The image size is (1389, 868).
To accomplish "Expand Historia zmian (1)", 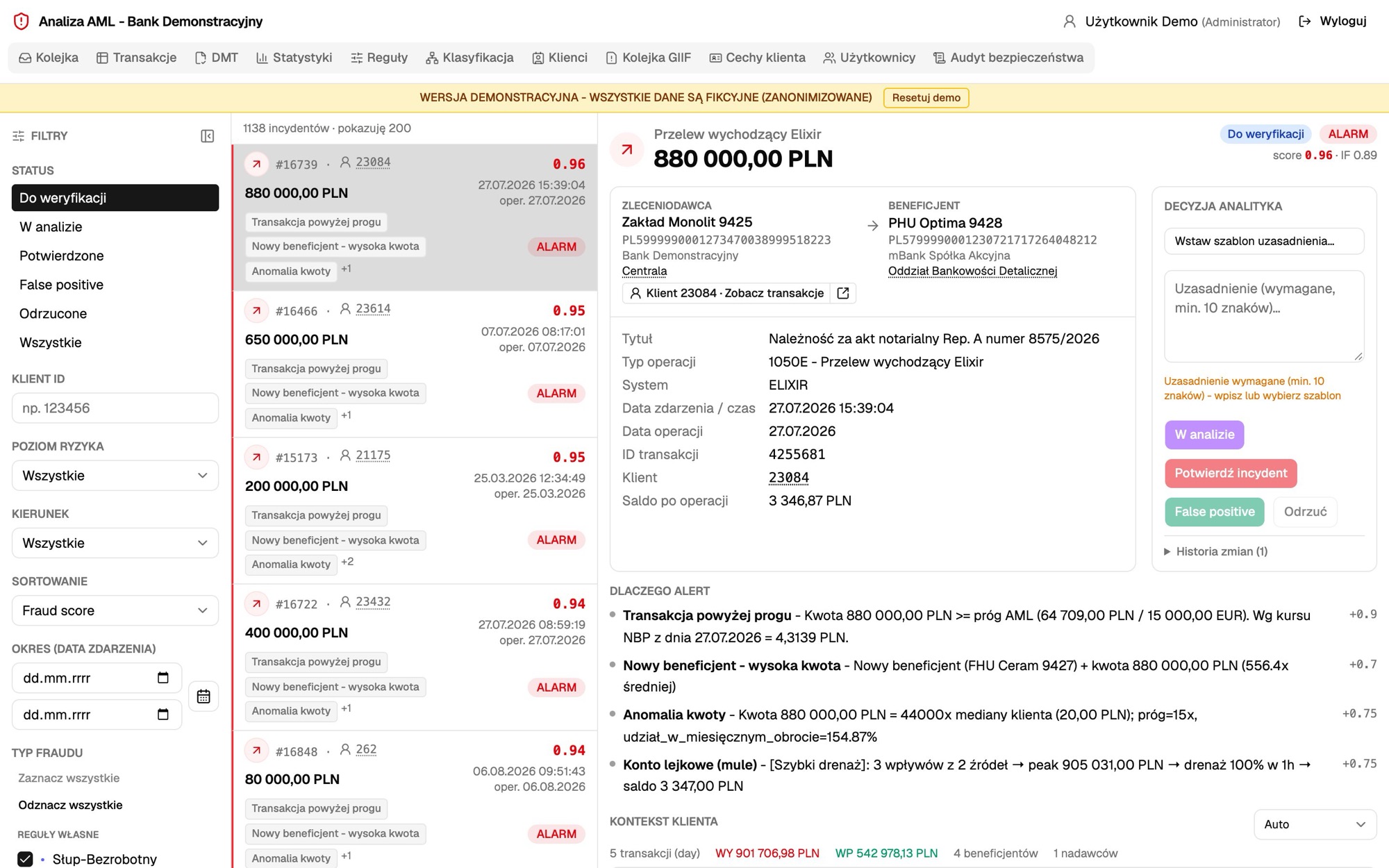I will 1216,551.
